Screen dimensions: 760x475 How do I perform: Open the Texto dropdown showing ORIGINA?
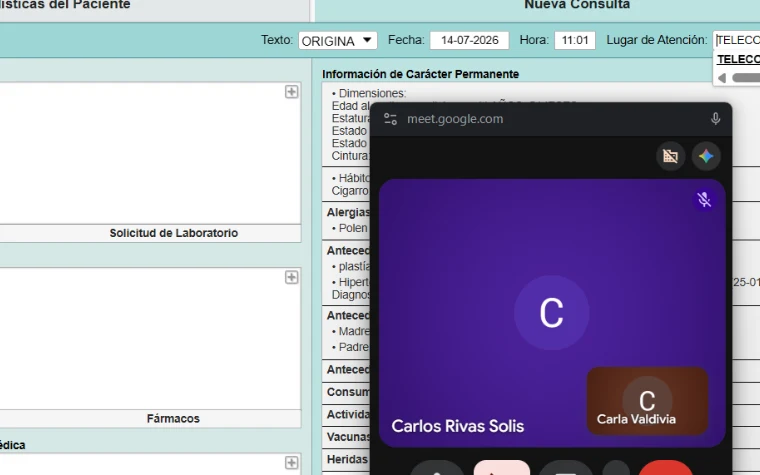[337, 40]
